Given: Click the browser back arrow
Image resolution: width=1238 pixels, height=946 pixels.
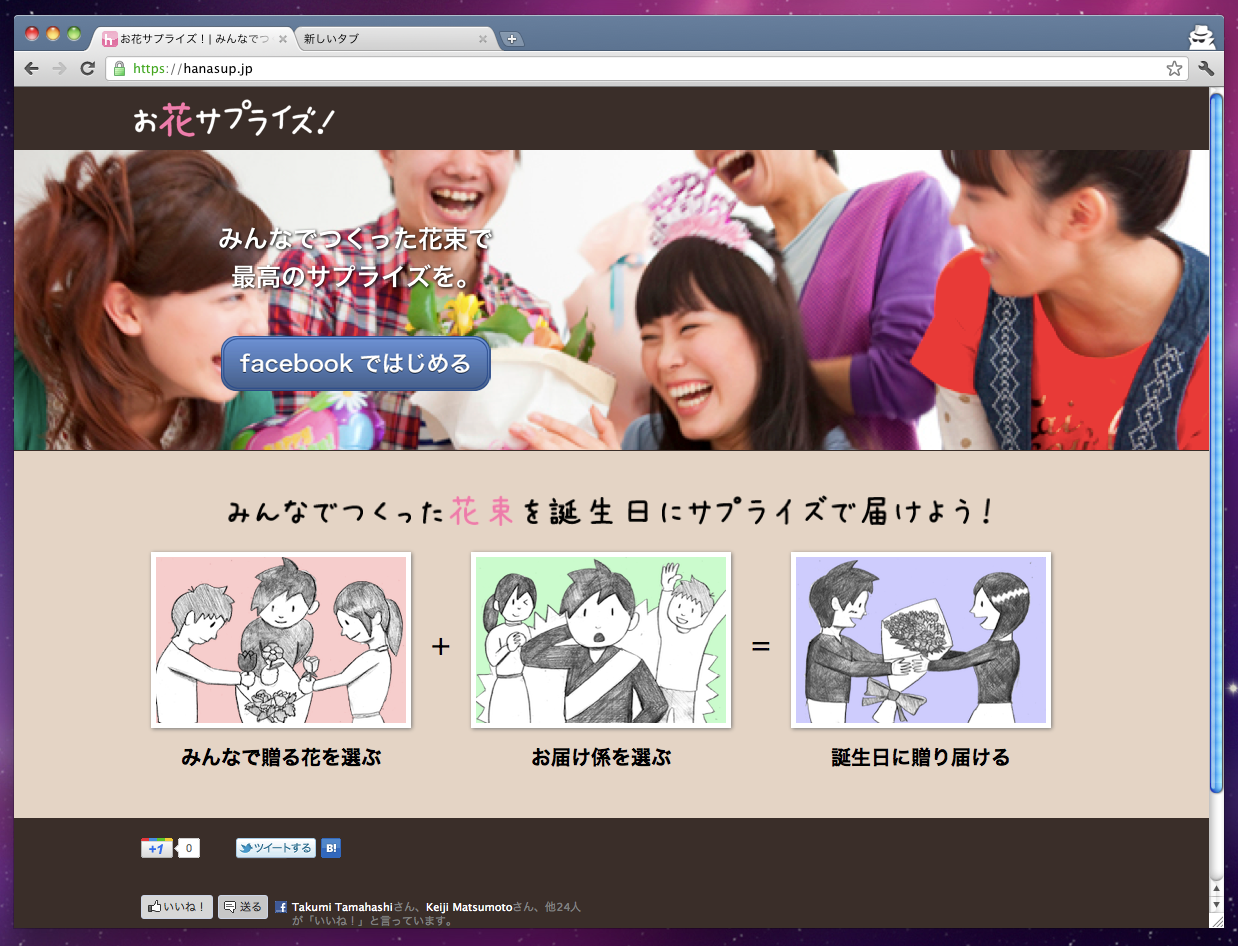Looking at the screenshot, I should 31,69.
